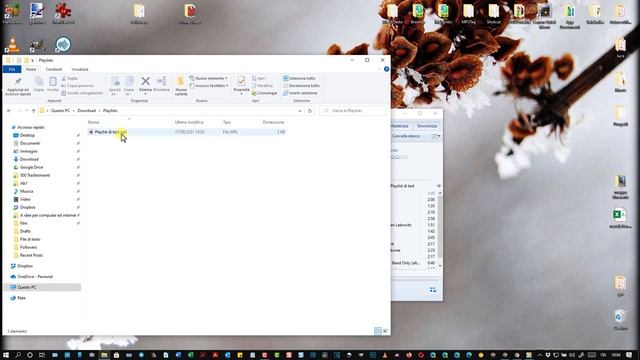This screenshot has width=640, height=360.
Task: Open Video in navigation pane
Action: point(25,199)
